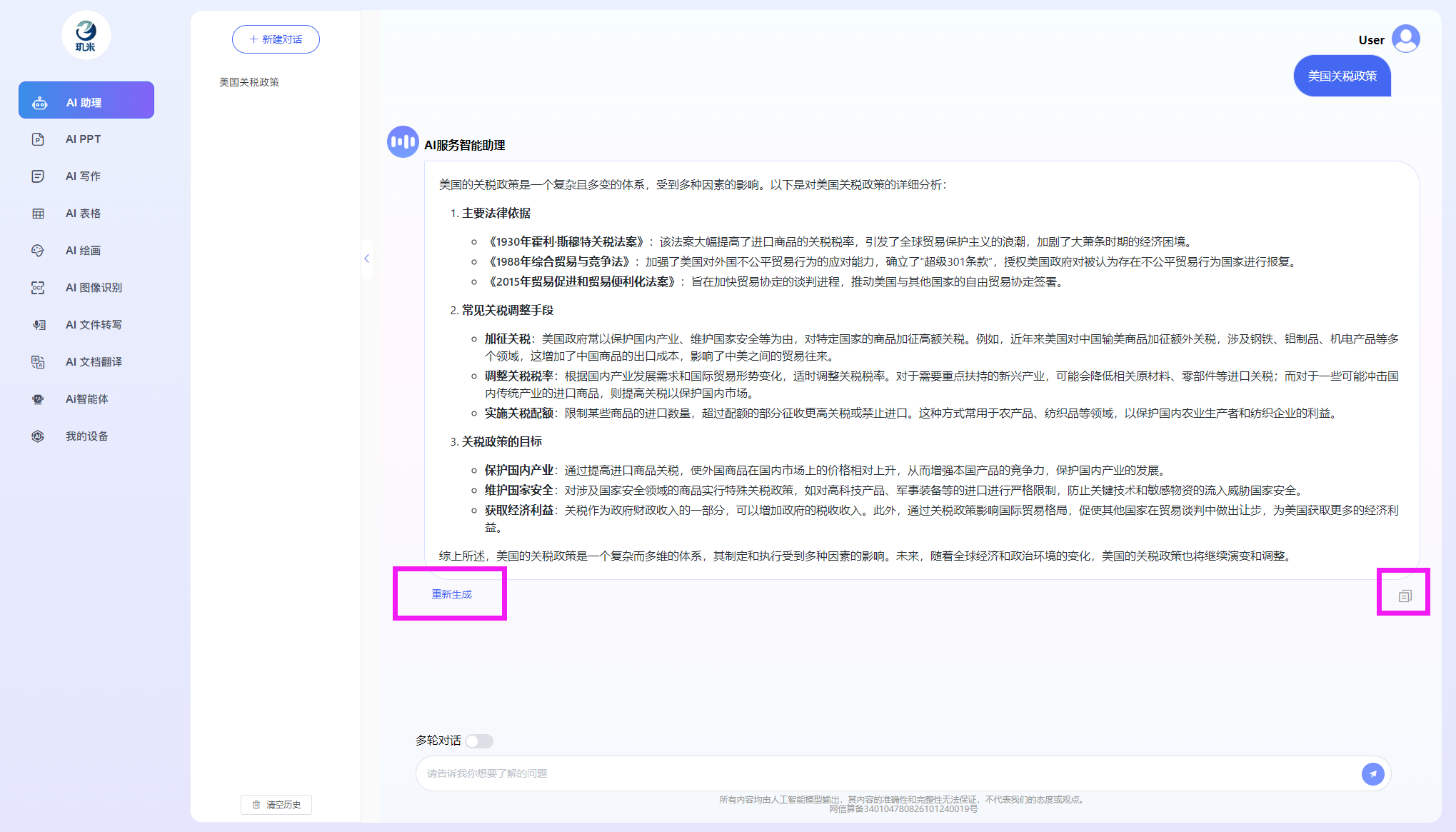Image resolution: width=1456 pixels, height=832 pixels.
Task: Copy the AI response with copy icon
Action: pos(1405,596)
